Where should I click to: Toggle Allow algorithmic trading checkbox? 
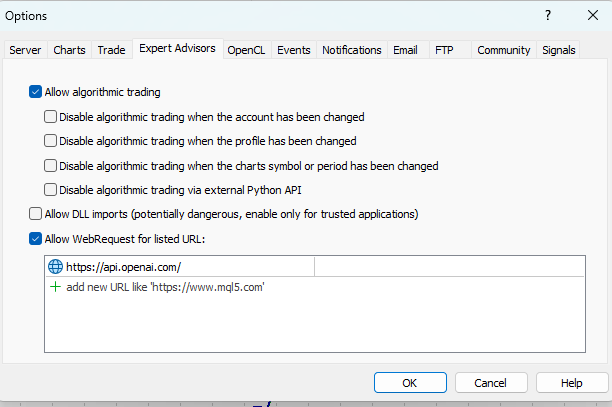(x=36, y=92)
